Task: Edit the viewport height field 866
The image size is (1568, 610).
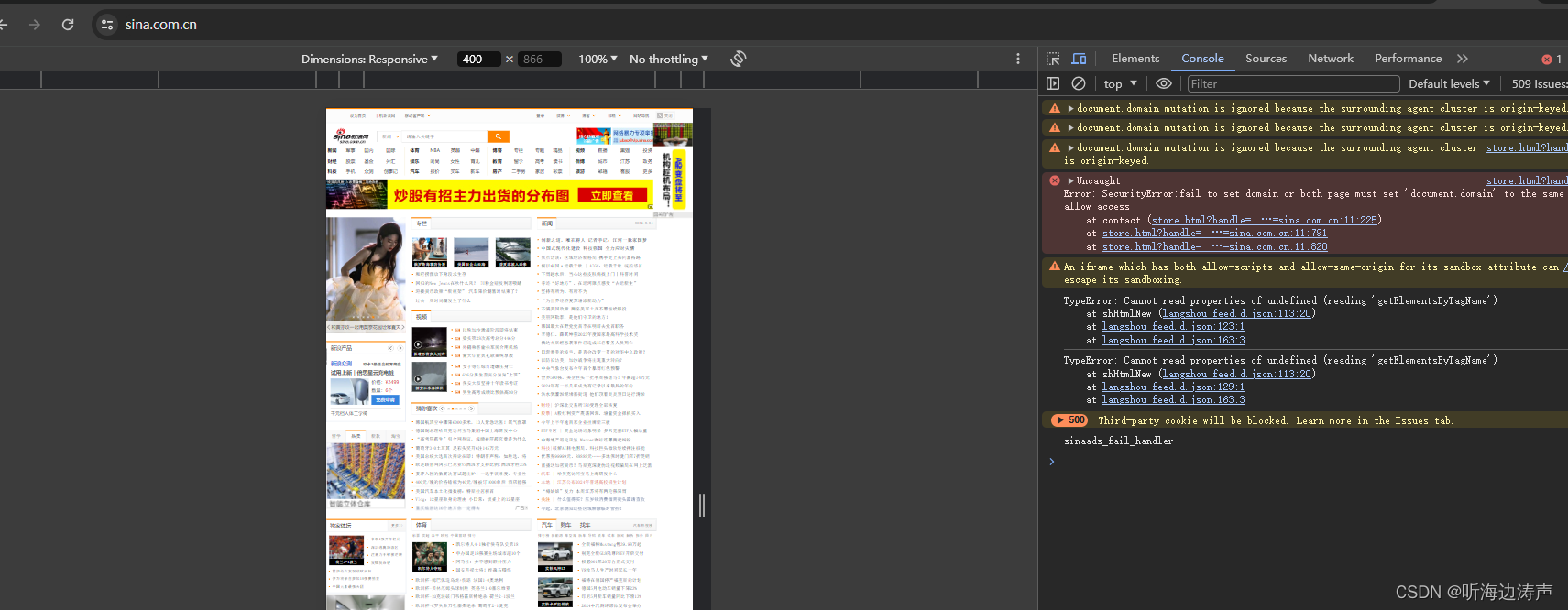Action: 539,59
